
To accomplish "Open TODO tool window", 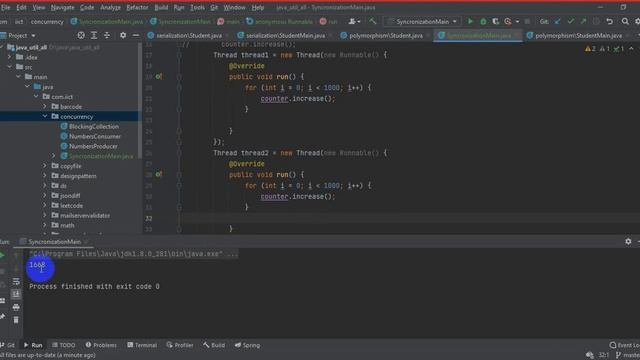I will click(x=64, y=345).
